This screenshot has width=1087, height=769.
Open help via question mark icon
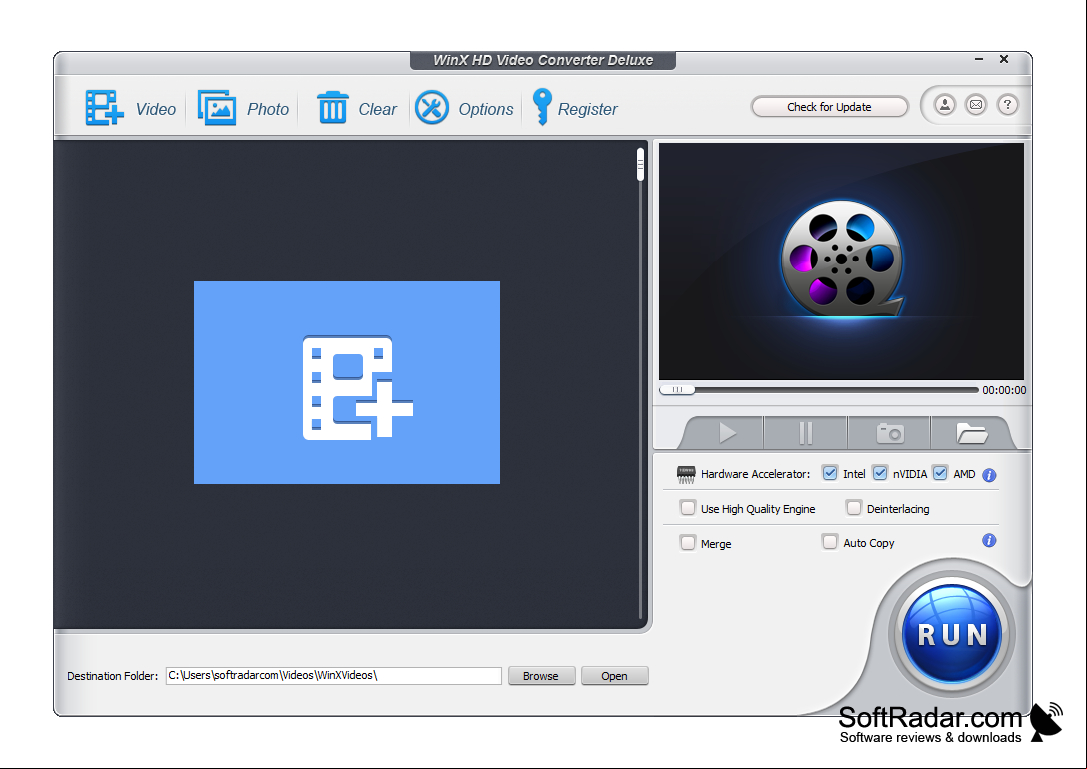pyautogui.click(x=1007, y=105)
